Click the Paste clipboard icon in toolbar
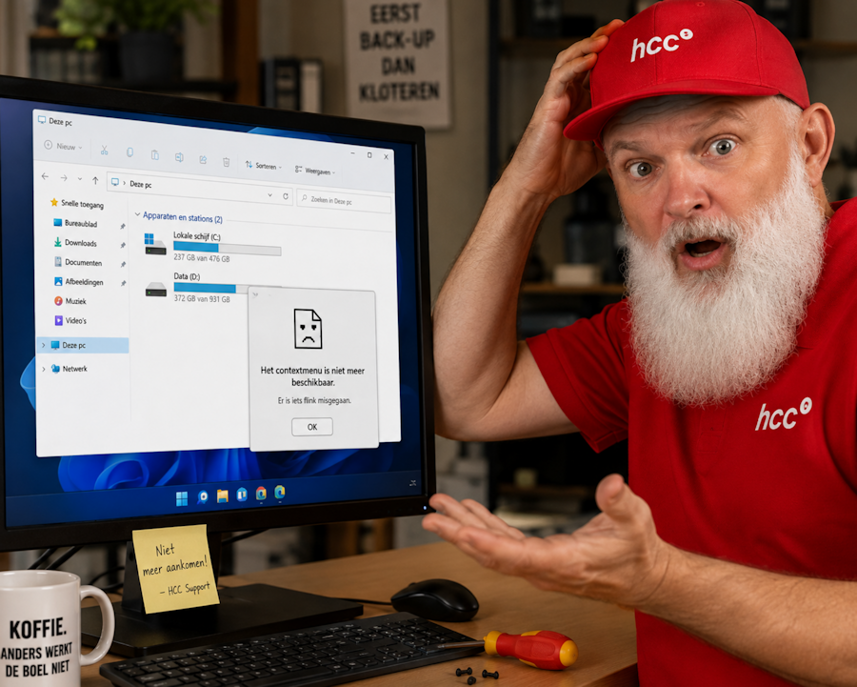 pos(155,155)
